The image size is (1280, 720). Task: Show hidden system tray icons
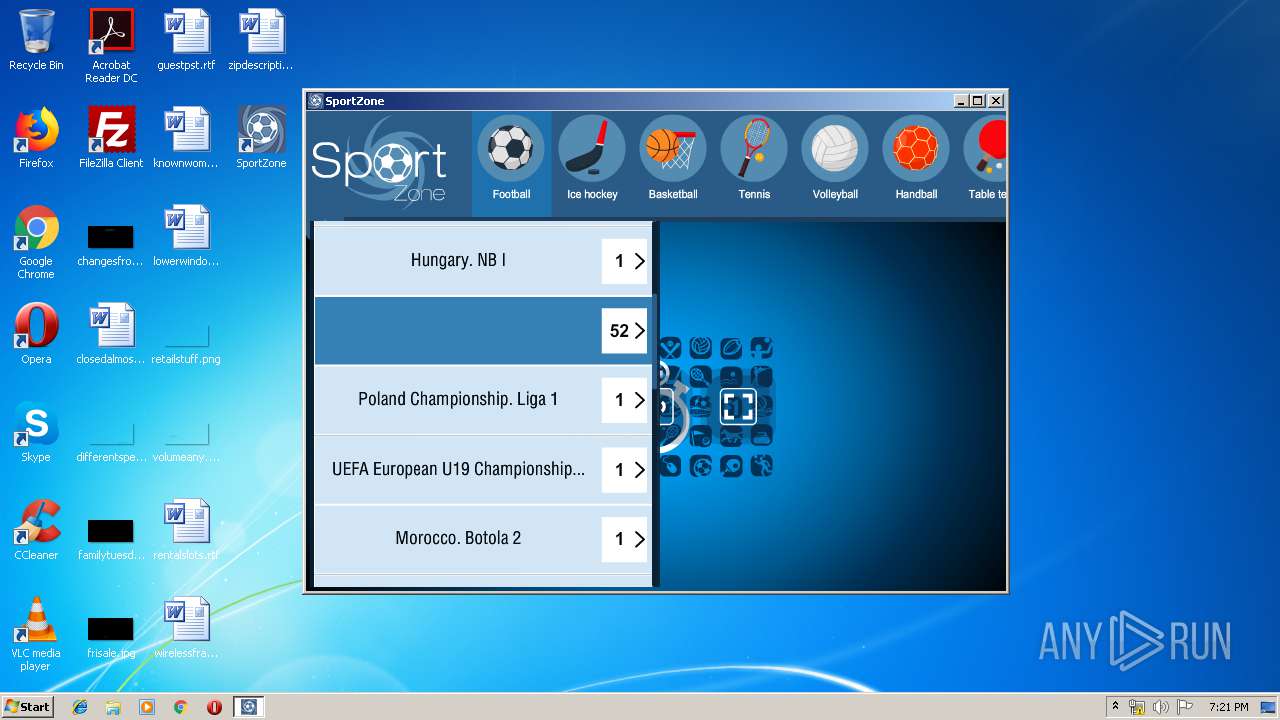(1115, 707)
